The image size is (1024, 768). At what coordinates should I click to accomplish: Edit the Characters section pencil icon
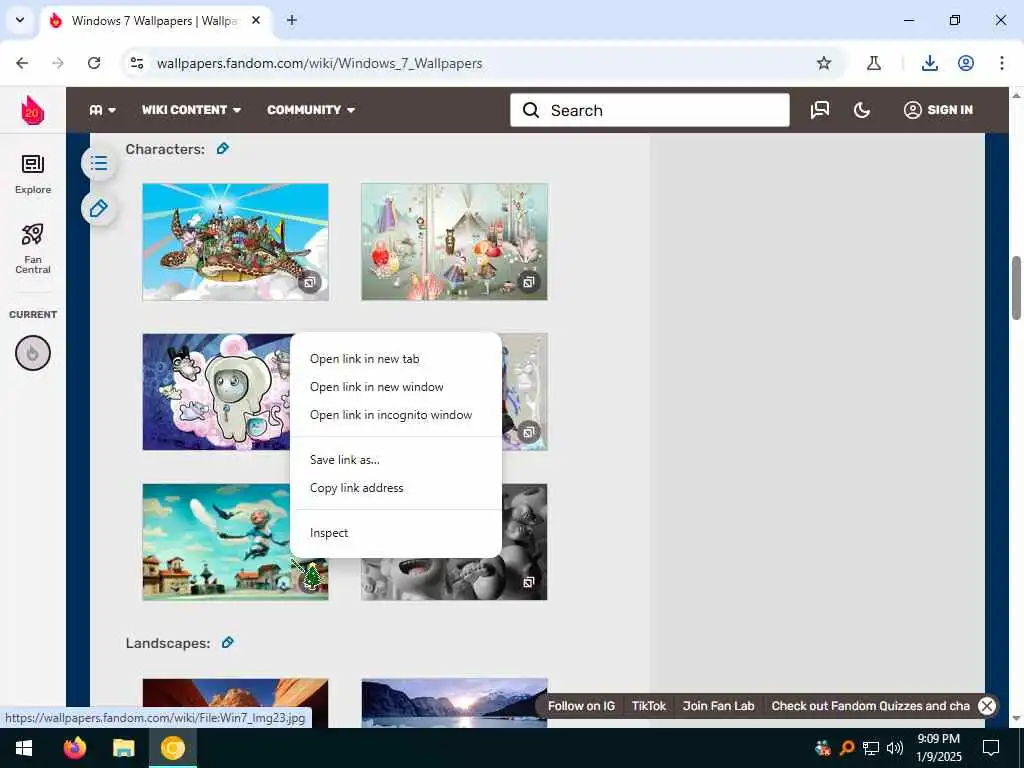point(223,149)
